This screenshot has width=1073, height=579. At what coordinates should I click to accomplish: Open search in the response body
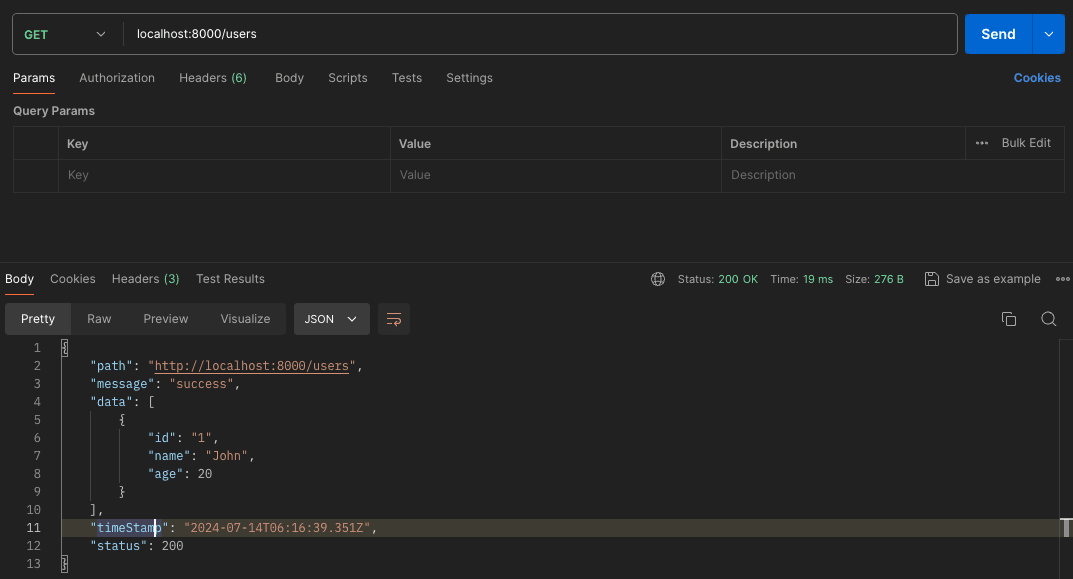tap(1048, 319)
